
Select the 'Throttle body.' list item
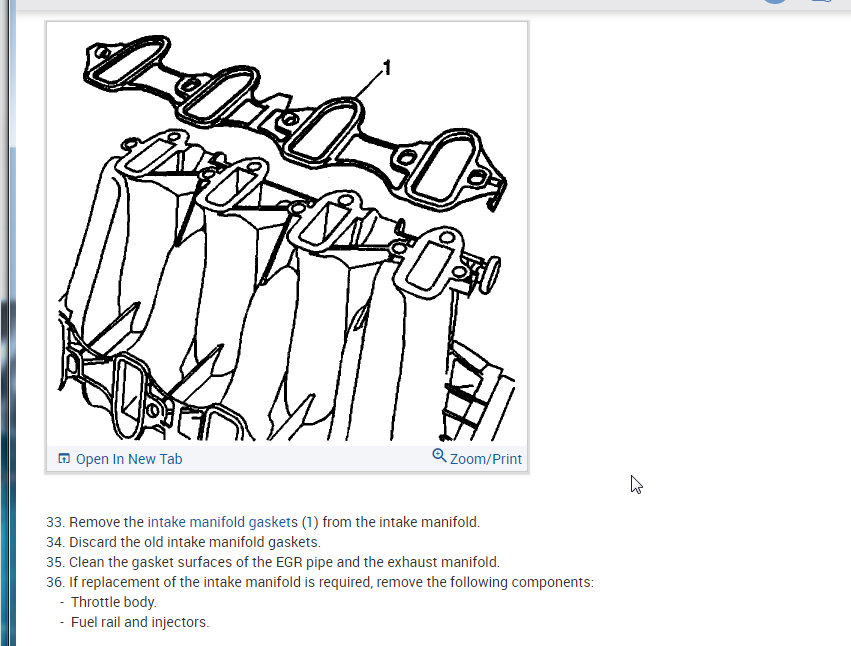(114, 603)
